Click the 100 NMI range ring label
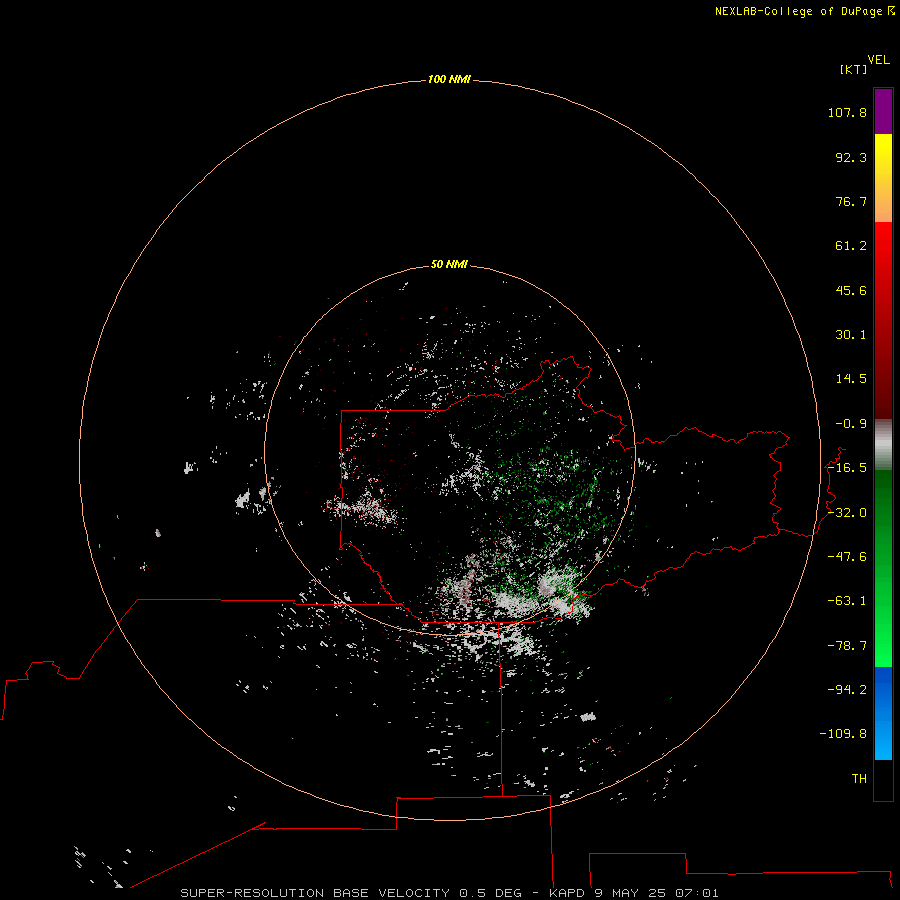This screenshot has width=900, height=900. 449,79
